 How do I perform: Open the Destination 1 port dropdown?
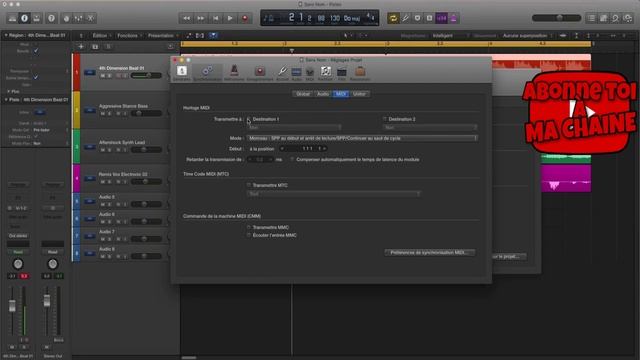[294, 128]
